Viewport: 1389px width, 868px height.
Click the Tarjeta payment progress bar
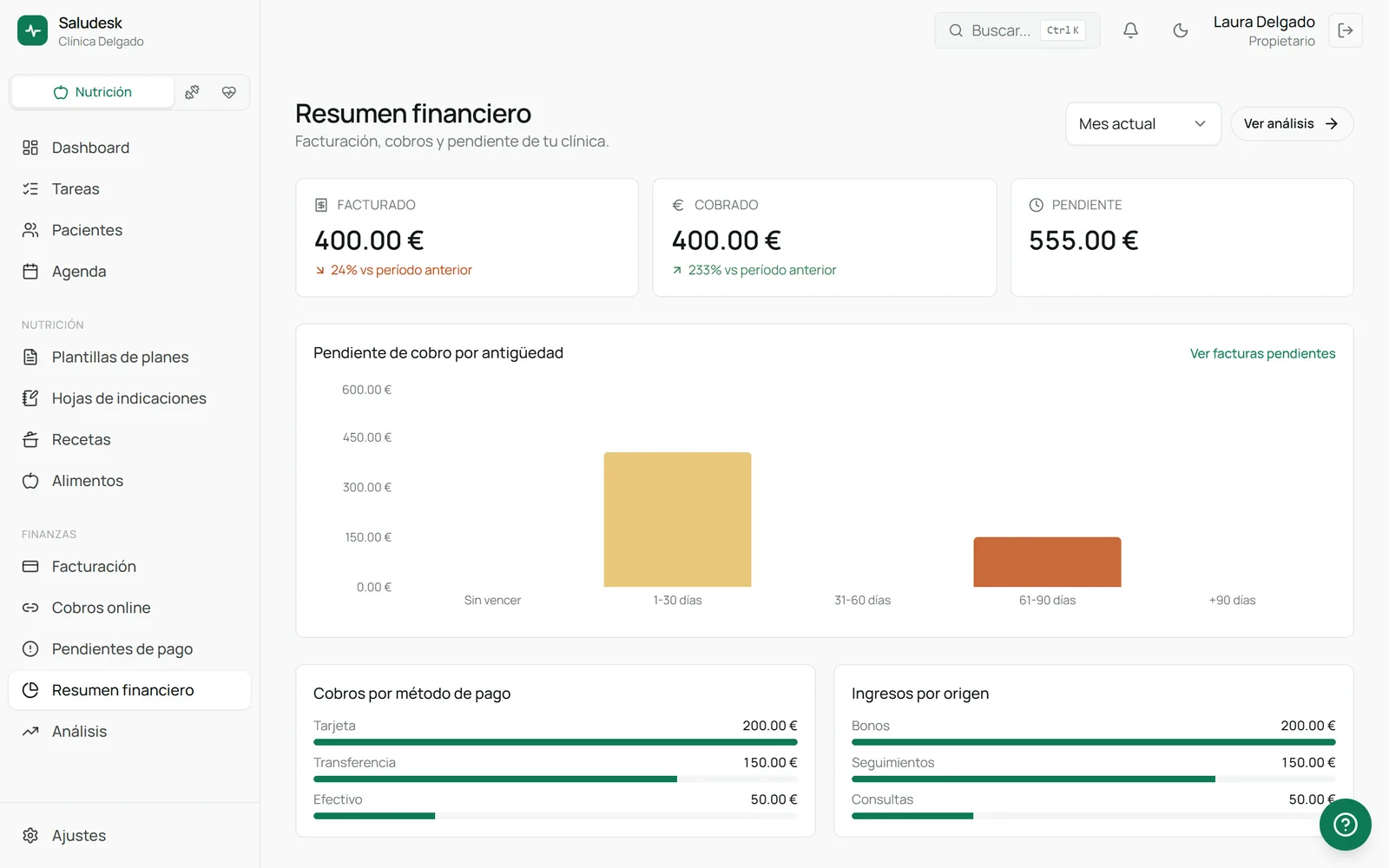point(556,742)
